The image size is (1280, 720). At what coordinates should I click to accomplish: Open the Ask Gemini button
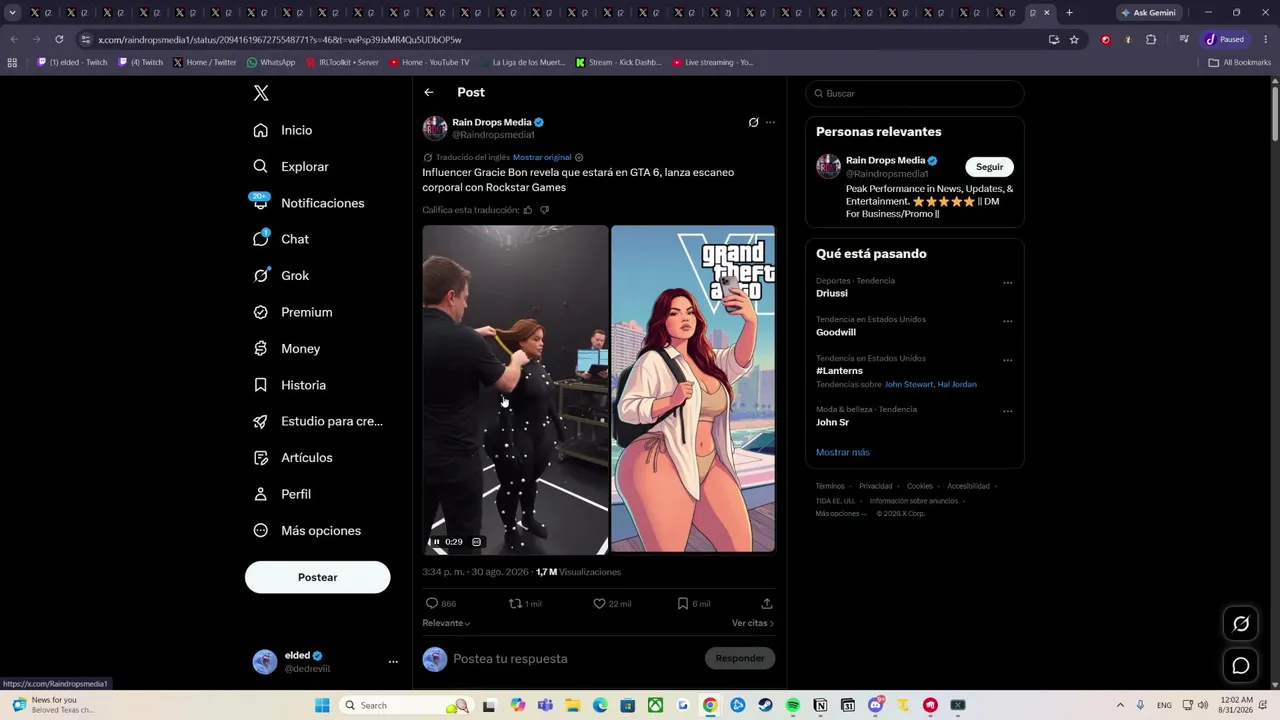tap(1149, 13)
